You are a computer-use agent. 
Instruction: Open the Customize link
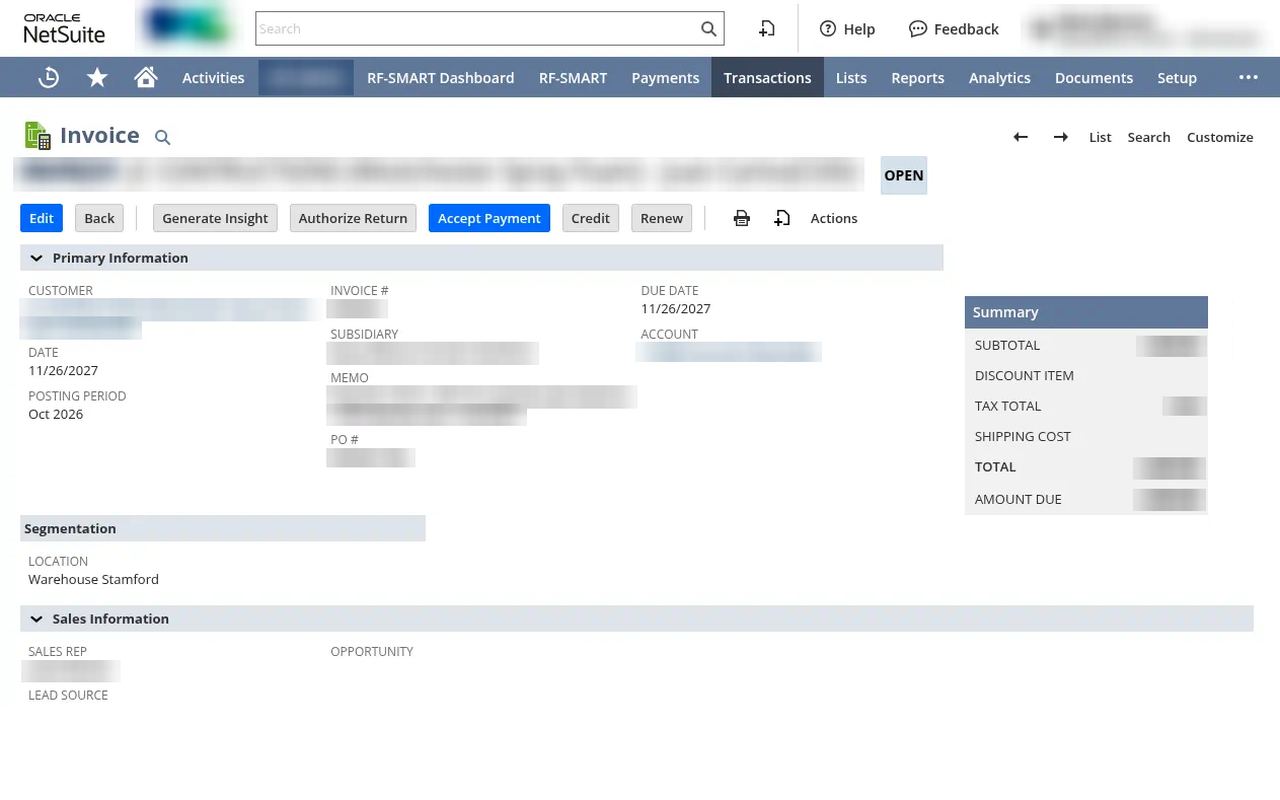1220,137
